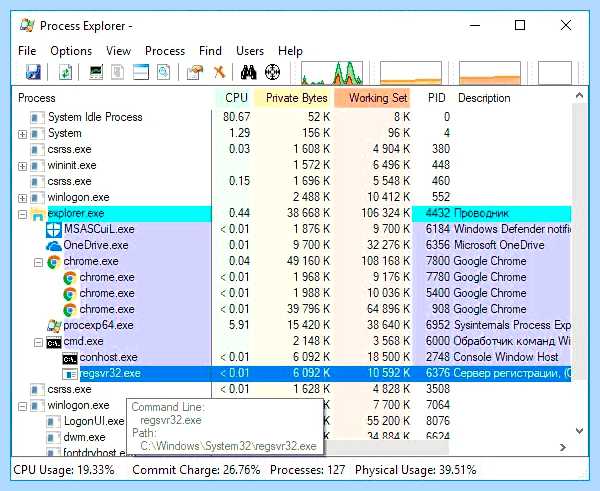The width and height of the screenshot is (600, 491).
Task: Click the OneDrive cloud icon
Action: (x=54, y=246)
